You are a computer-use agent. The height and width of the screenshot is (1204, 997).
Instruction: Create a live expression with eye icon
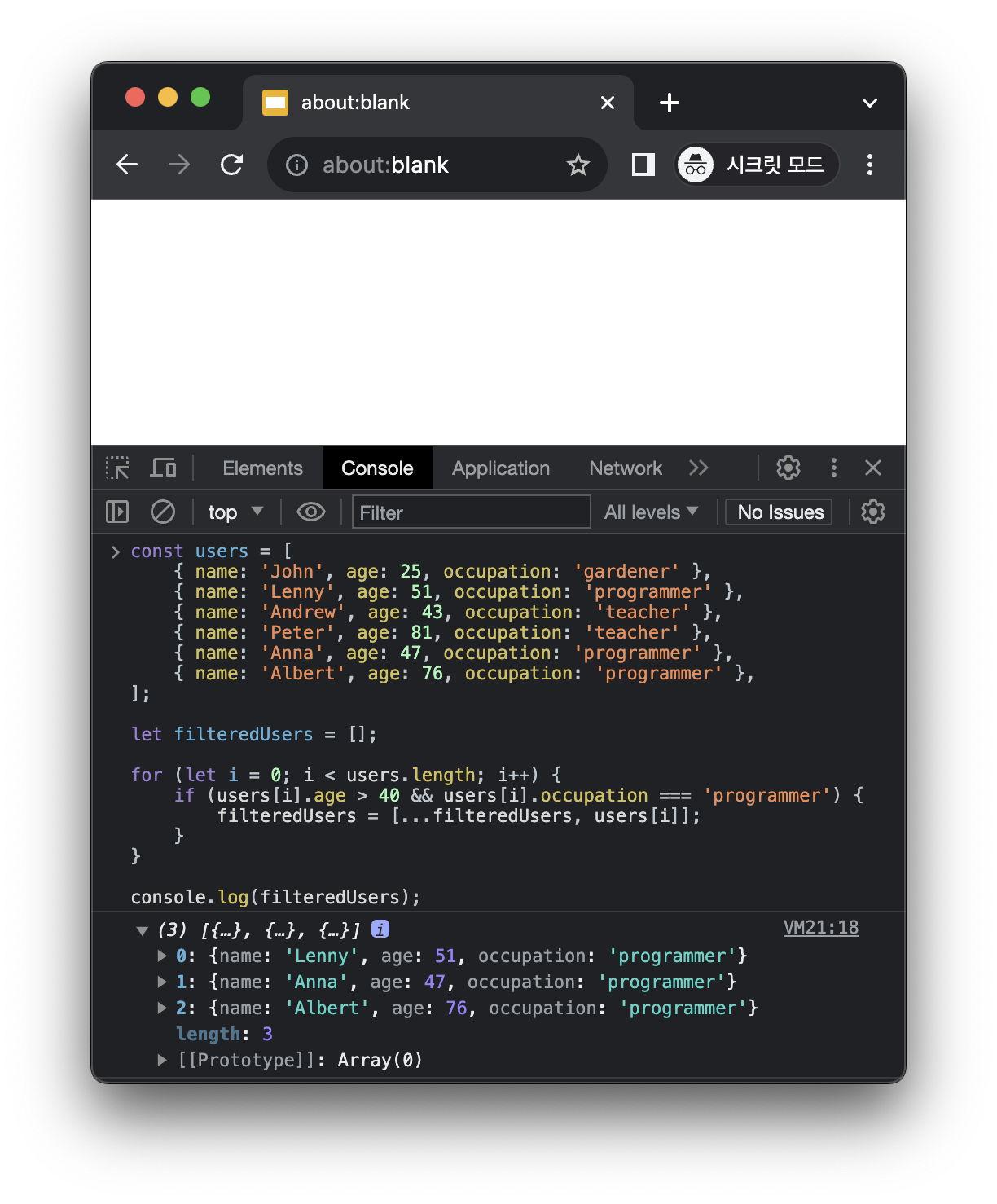click(311, 512)
